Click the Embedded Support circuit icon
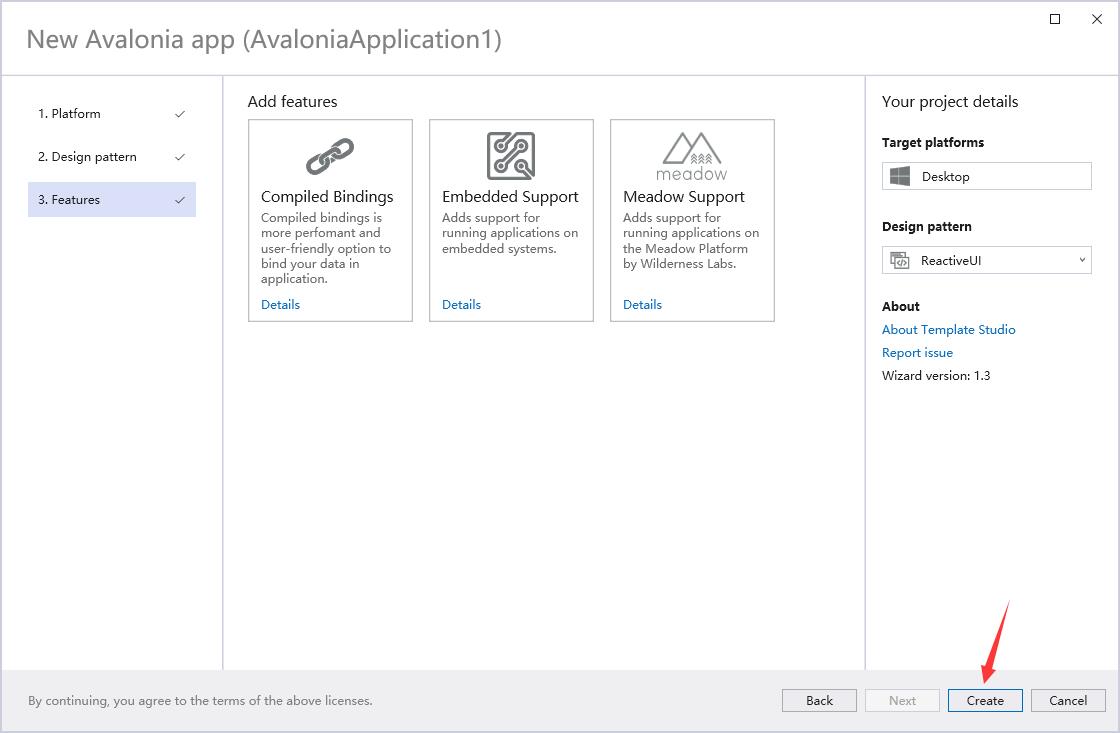Image resolution: width=1120 pixels, height=733 pixels. [x=510, y=156]
